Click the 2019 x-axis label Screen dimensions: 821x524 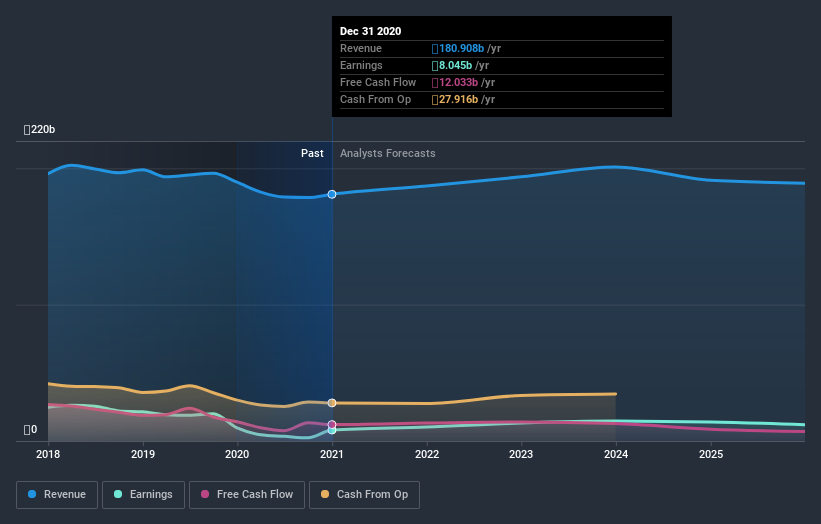pos(142,454)
